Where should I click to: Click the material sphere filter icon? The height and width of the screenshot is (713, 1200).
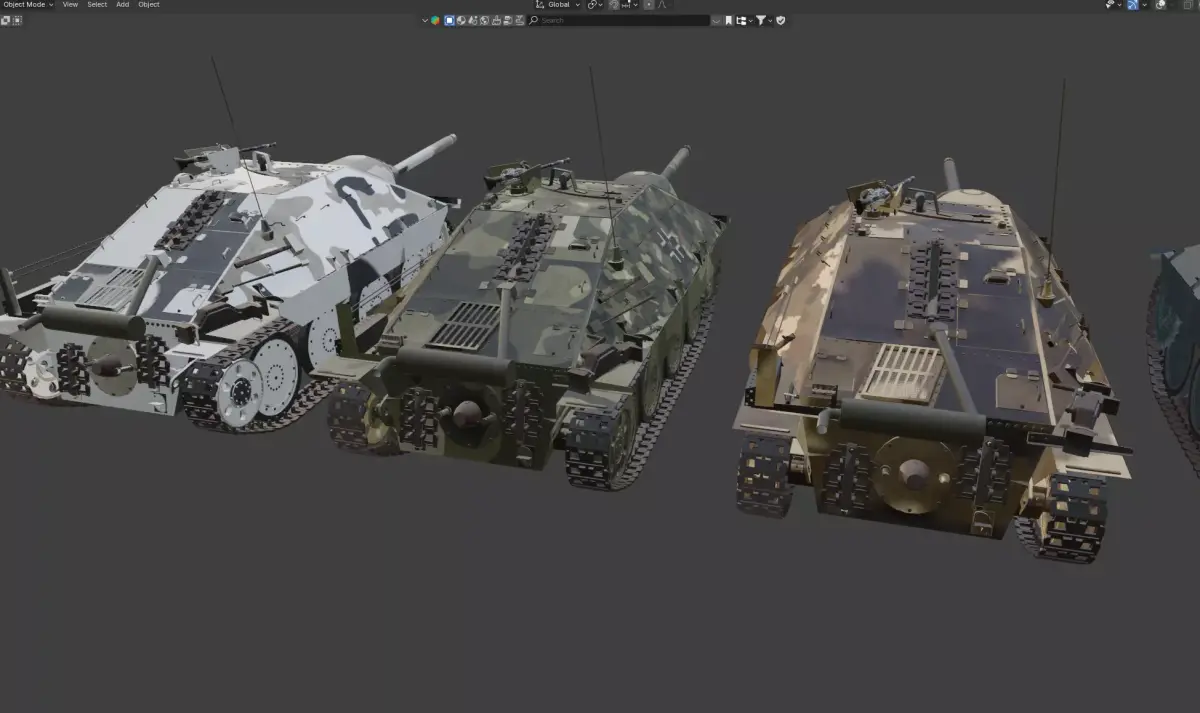pyautogui.click(x=461, y=20)
